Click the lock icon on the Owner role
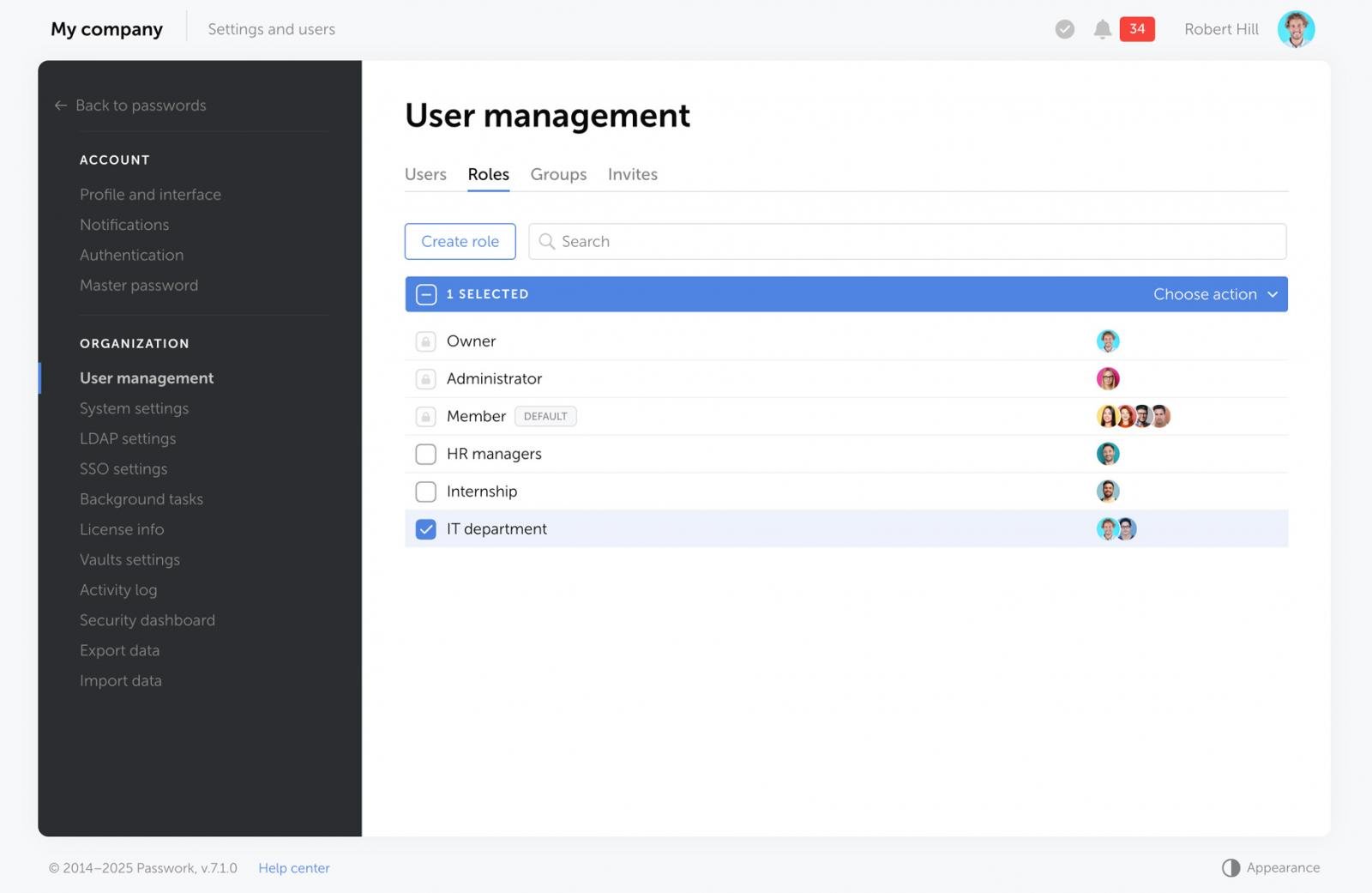Screen dimensions: 1372x893 point(425,341)
